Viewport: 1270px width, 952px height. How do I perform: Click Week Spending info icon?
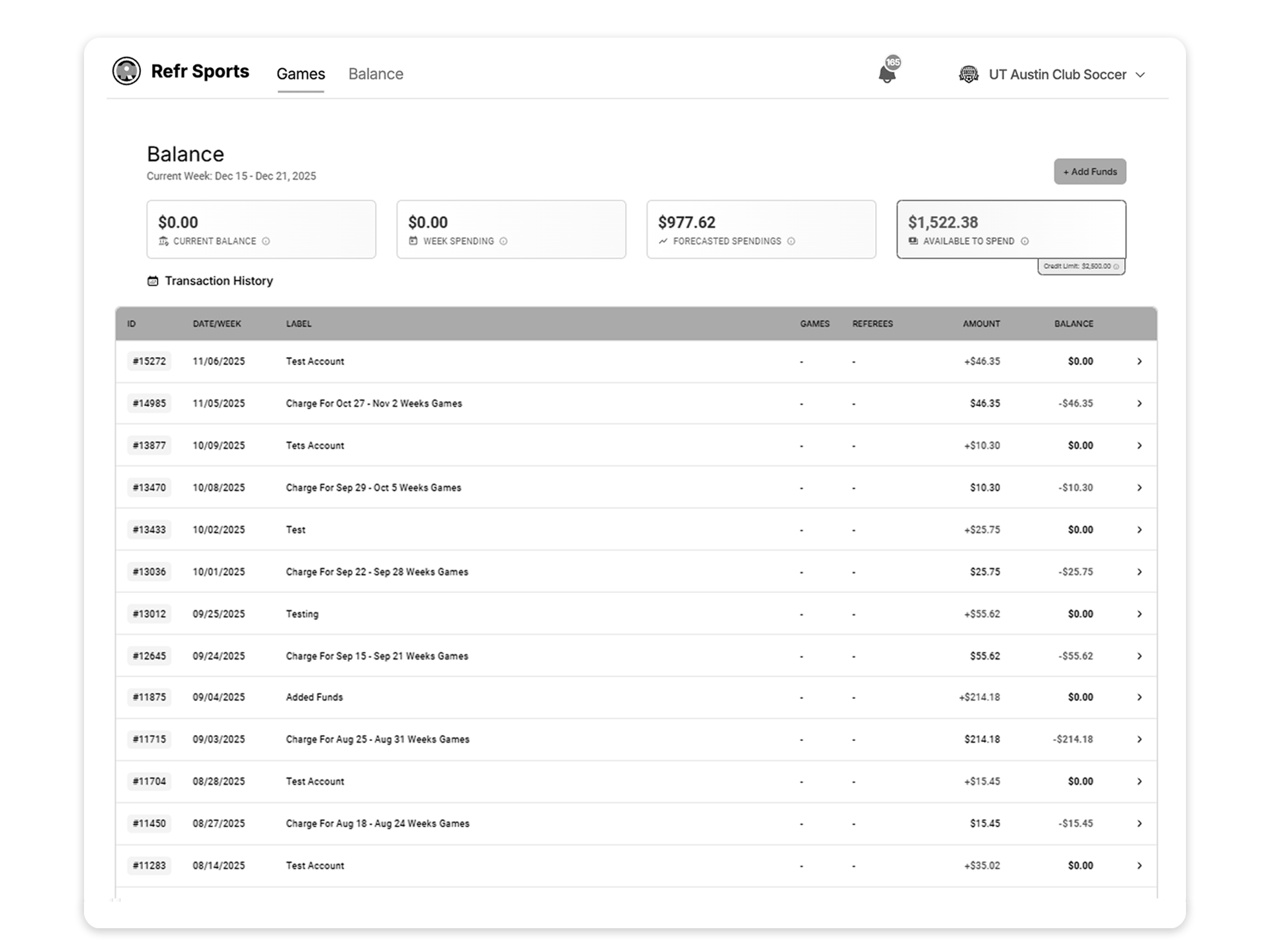click(x=503, y=241)
